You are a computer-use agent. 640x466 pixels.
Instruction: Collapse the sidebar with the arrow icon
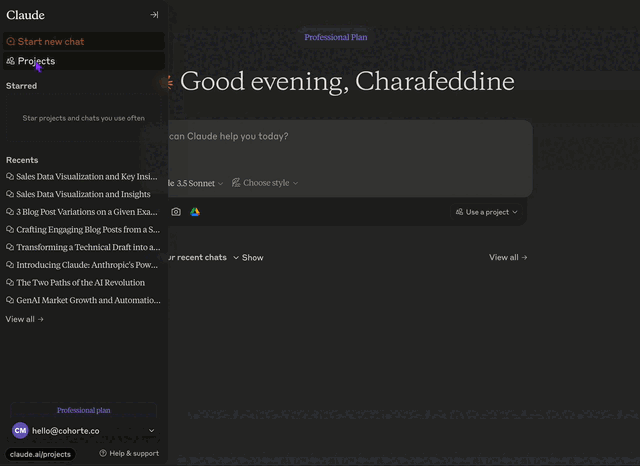(154, 15)
